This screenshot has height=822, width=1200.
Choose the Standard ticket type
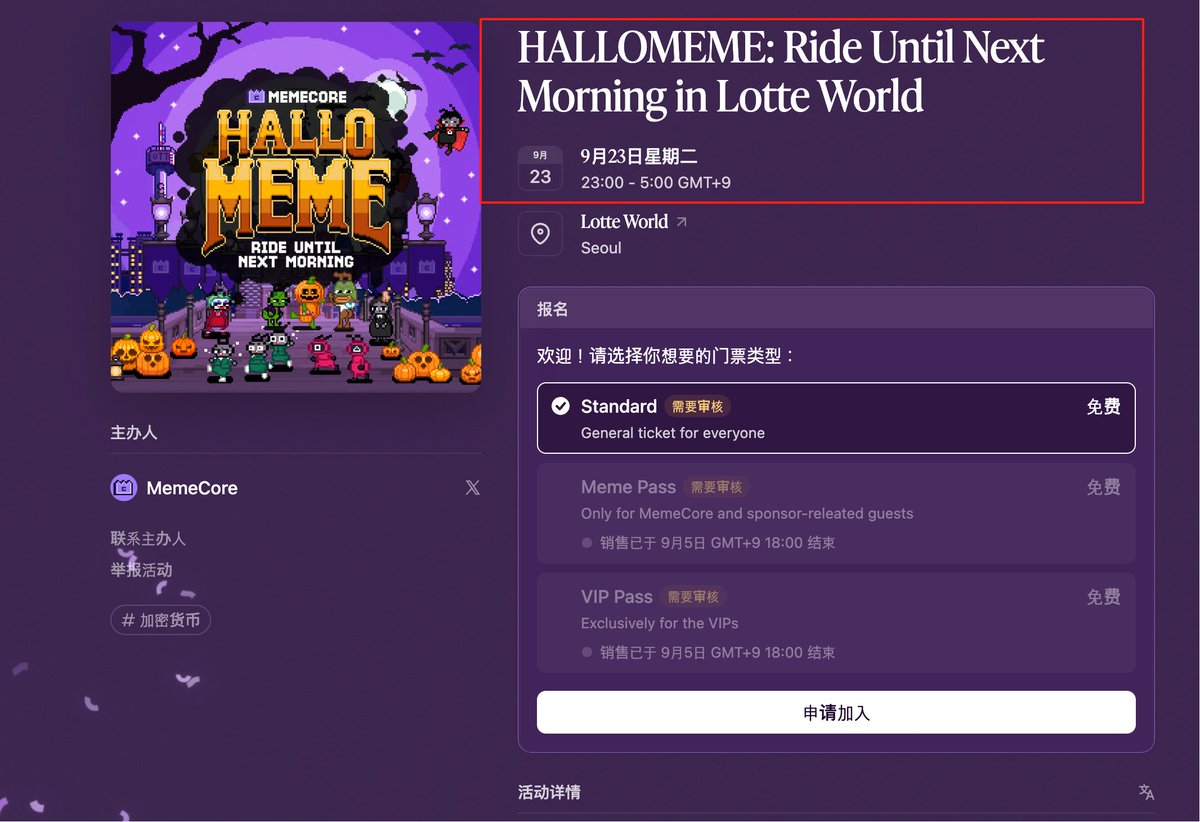pyautogui.click(x=836, y=418)
